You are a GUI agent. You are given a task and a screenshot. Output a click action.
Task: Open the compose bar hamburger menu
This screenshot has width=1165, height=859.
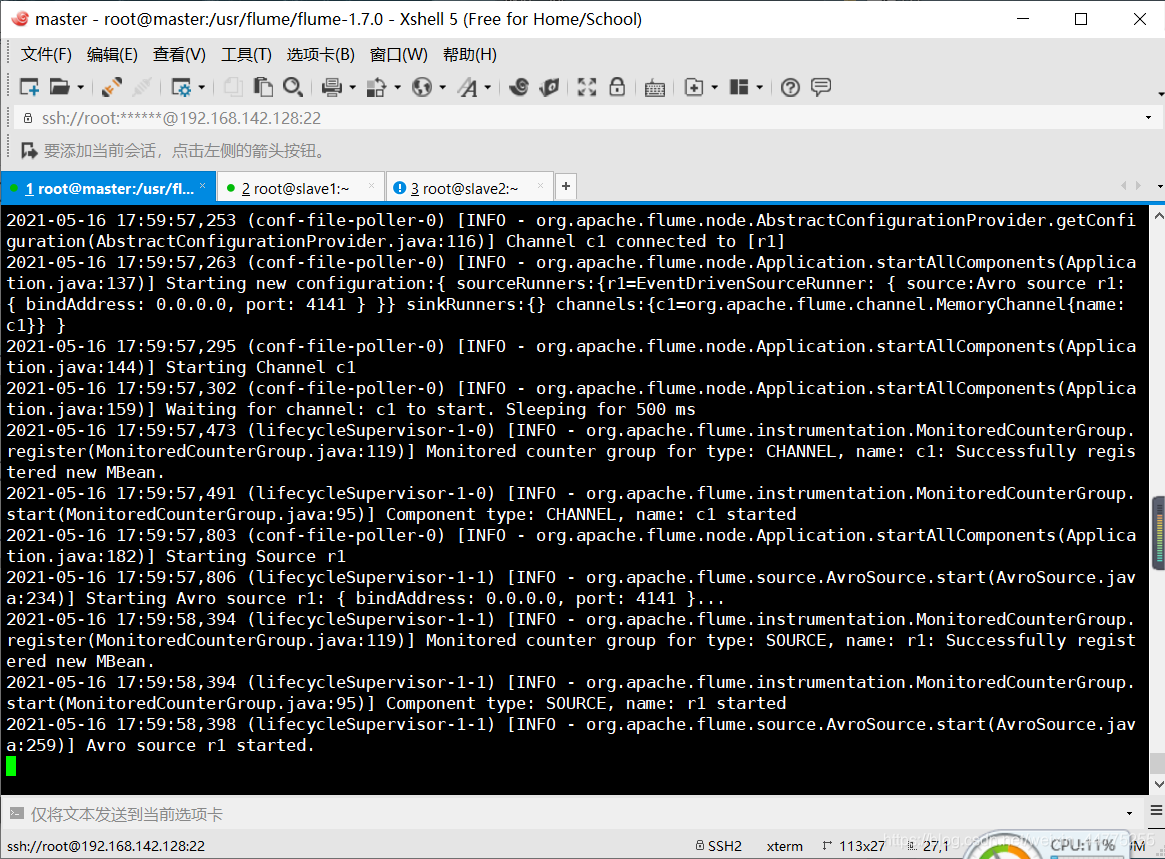[x=1156, y=810]
